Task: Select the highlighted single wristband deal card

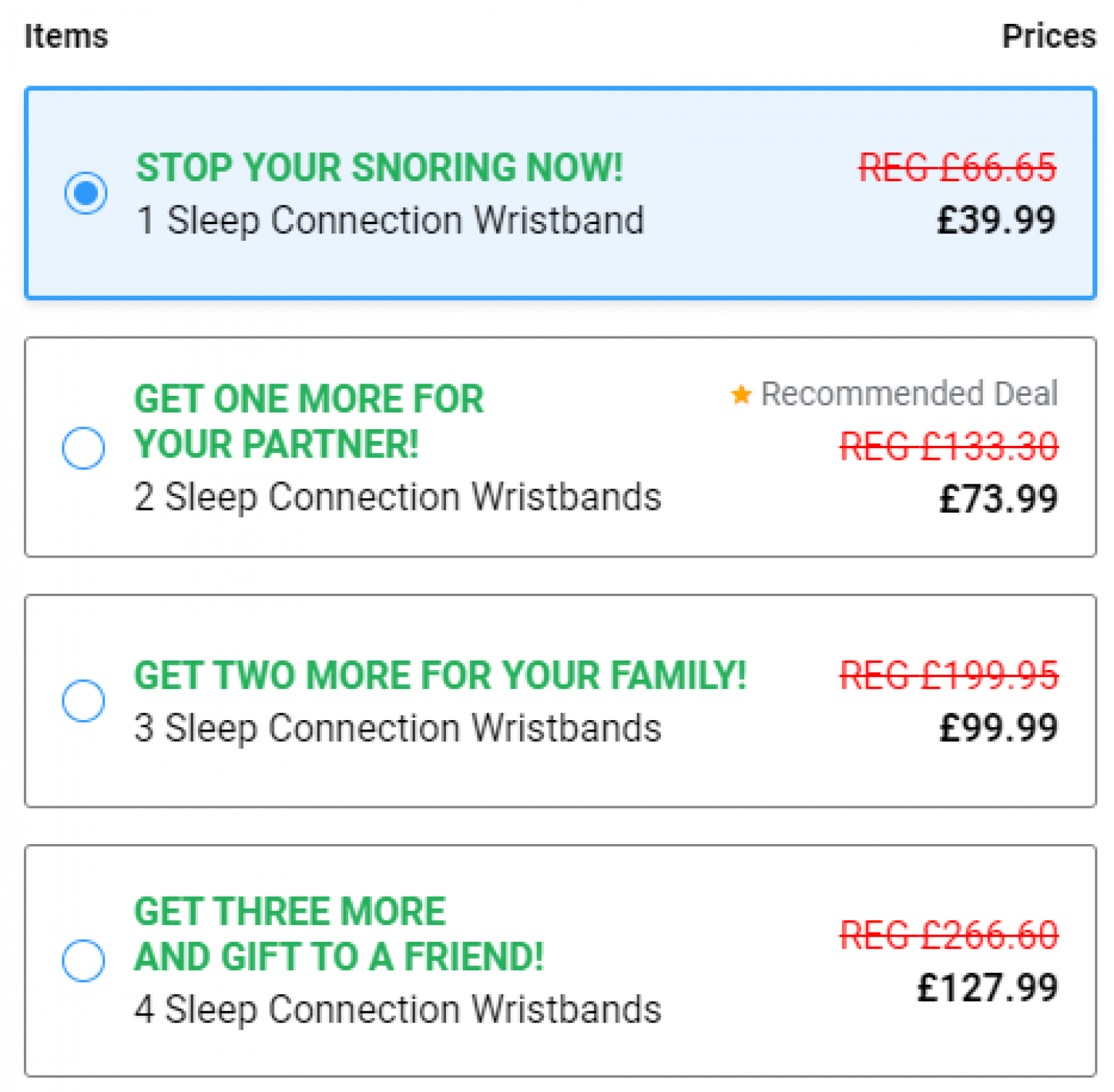Action: [x=558, y=192]
